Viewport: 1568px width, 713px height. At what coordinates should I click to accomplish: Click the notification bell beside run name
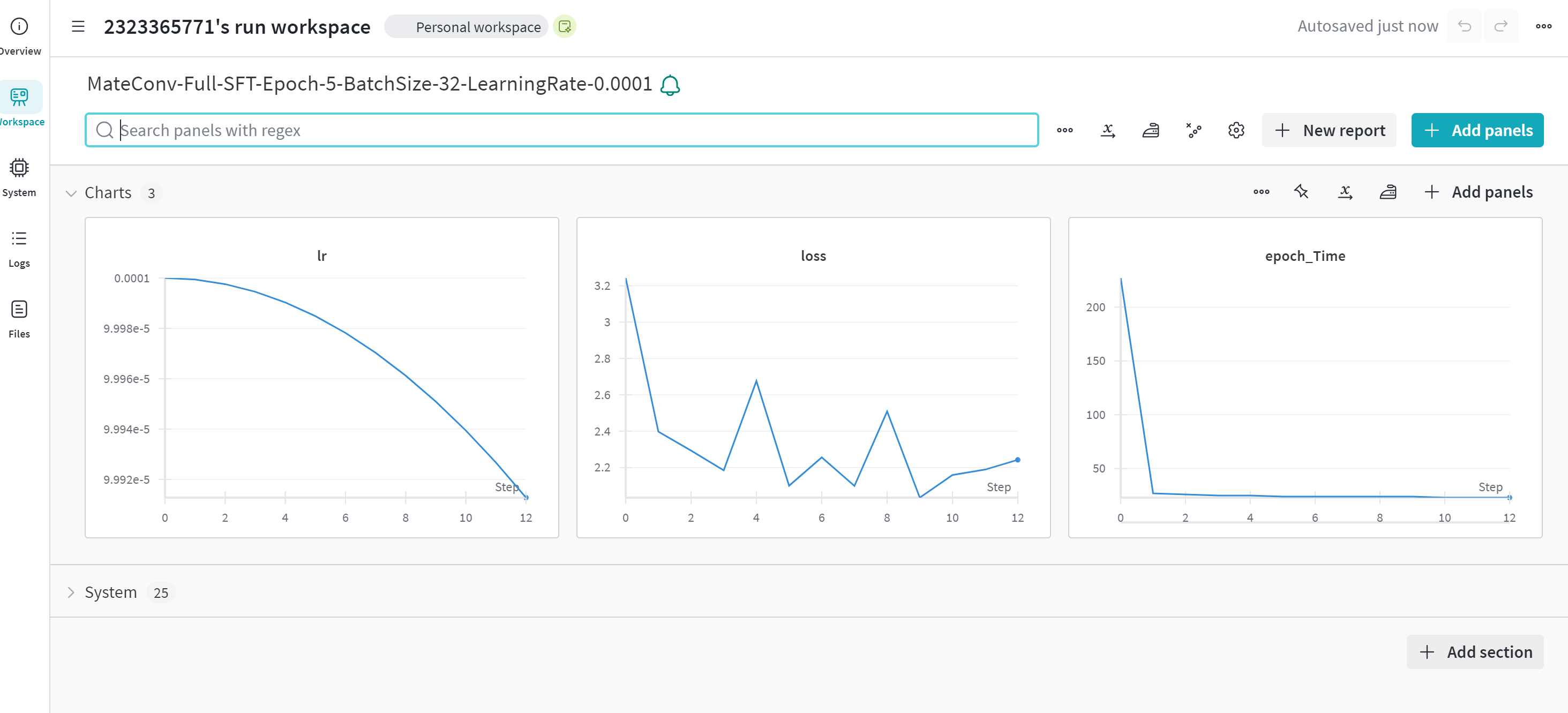tap(670, 85)
